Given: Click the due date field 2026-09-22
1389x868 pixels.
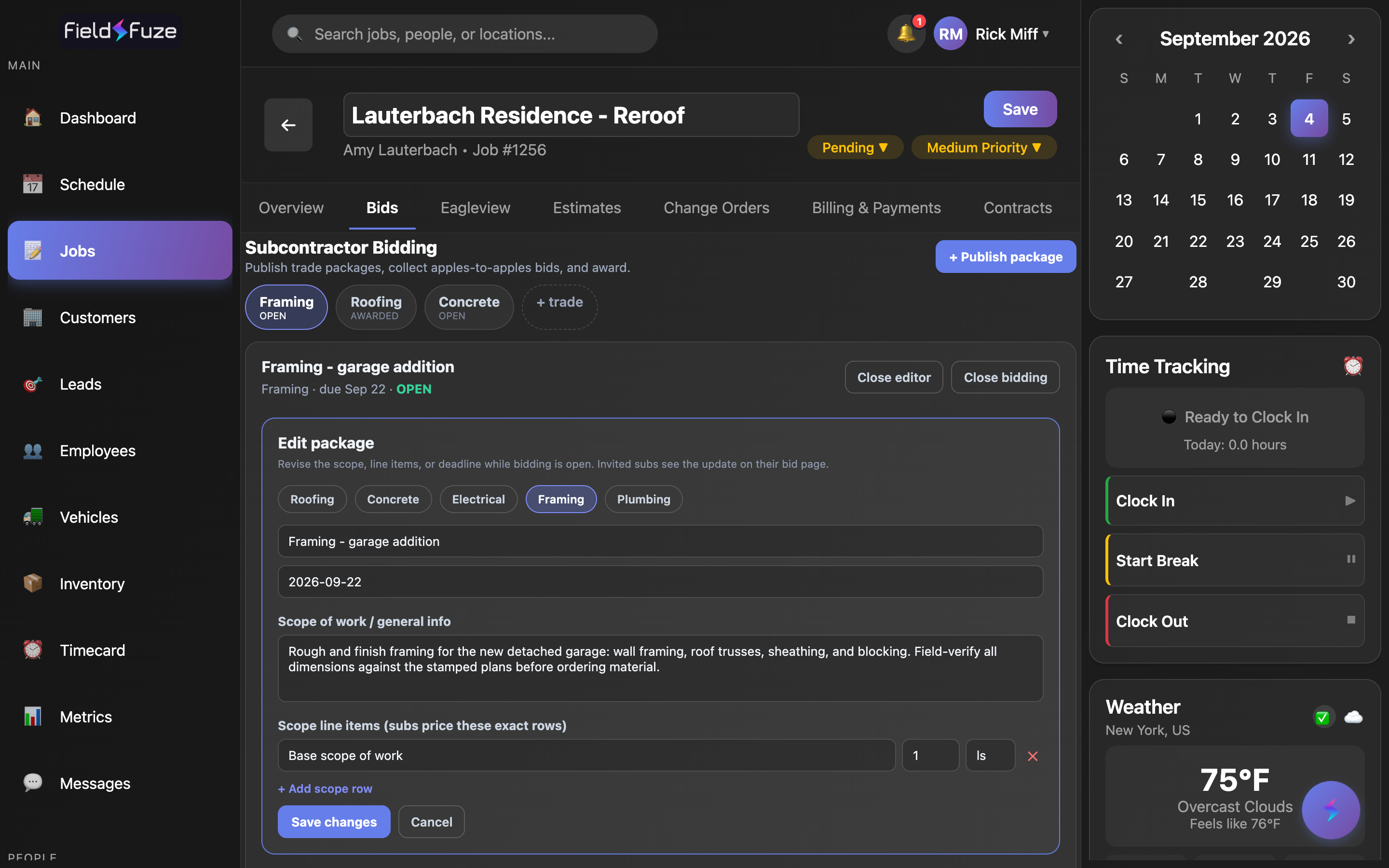Looking at the screenshot, I should (x=660, y=582).
